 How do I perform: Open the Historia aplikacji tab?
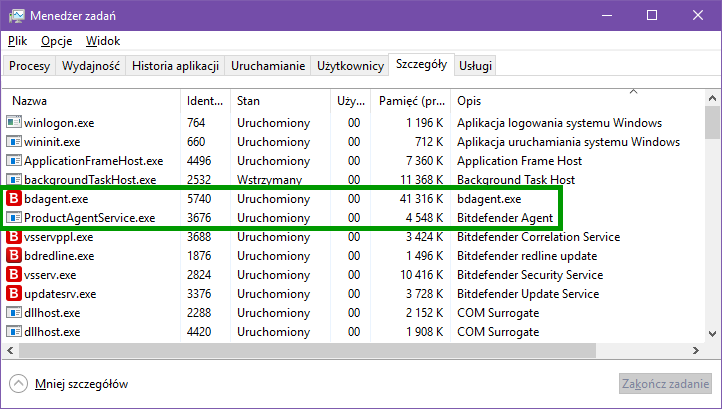pos(175,66)
